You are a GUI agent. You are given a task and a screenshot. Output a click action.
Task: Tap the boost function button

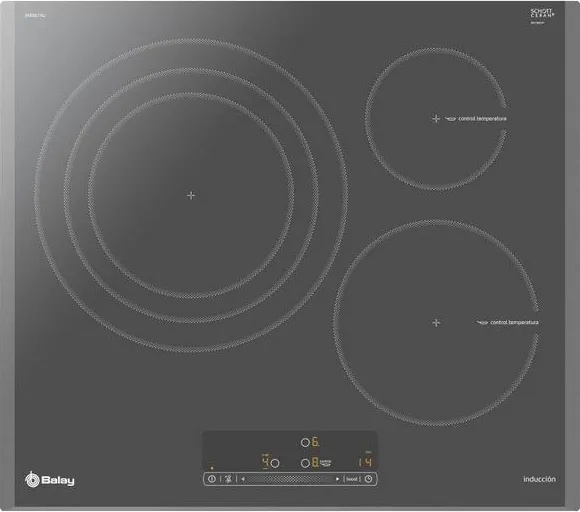click(x=352, y=479)
